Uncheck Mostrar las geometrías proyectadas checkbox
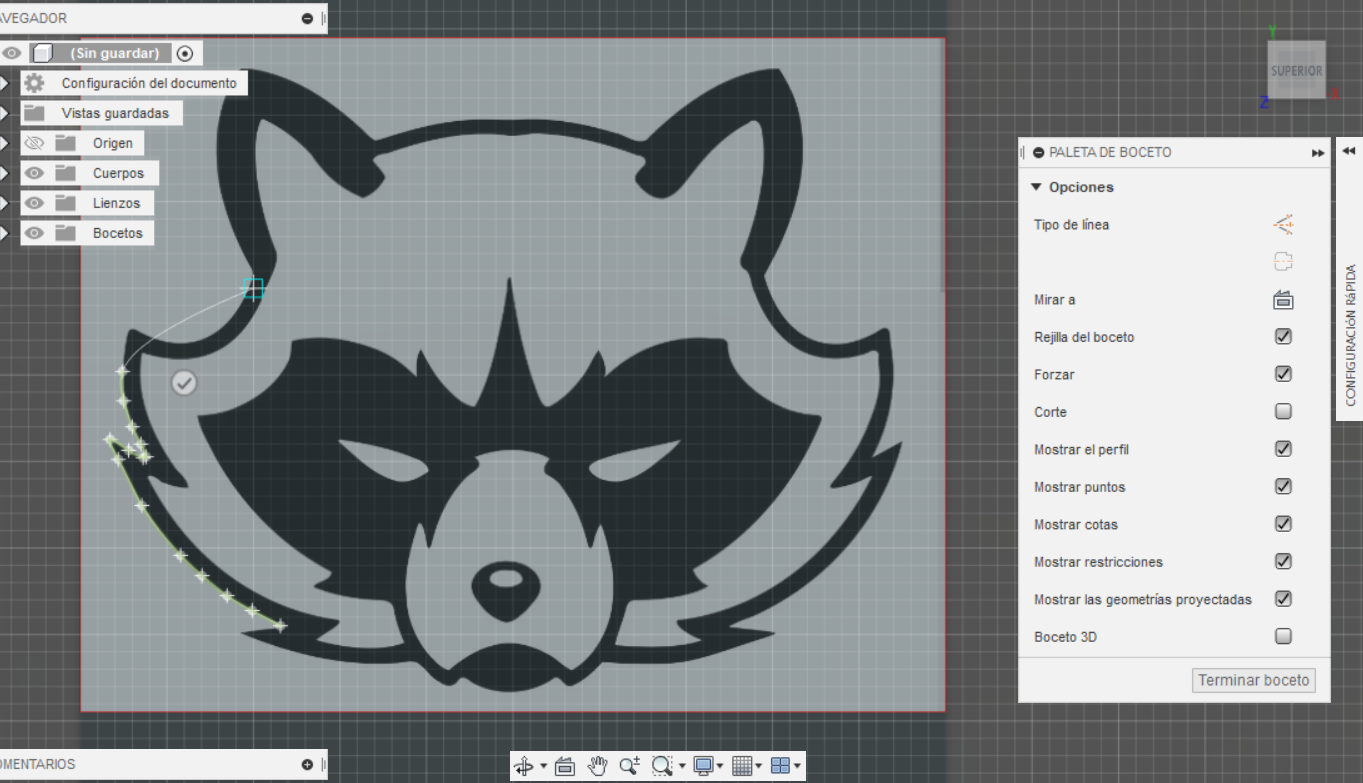Screen dimensions: 1363x783 tap(1284, 599)
